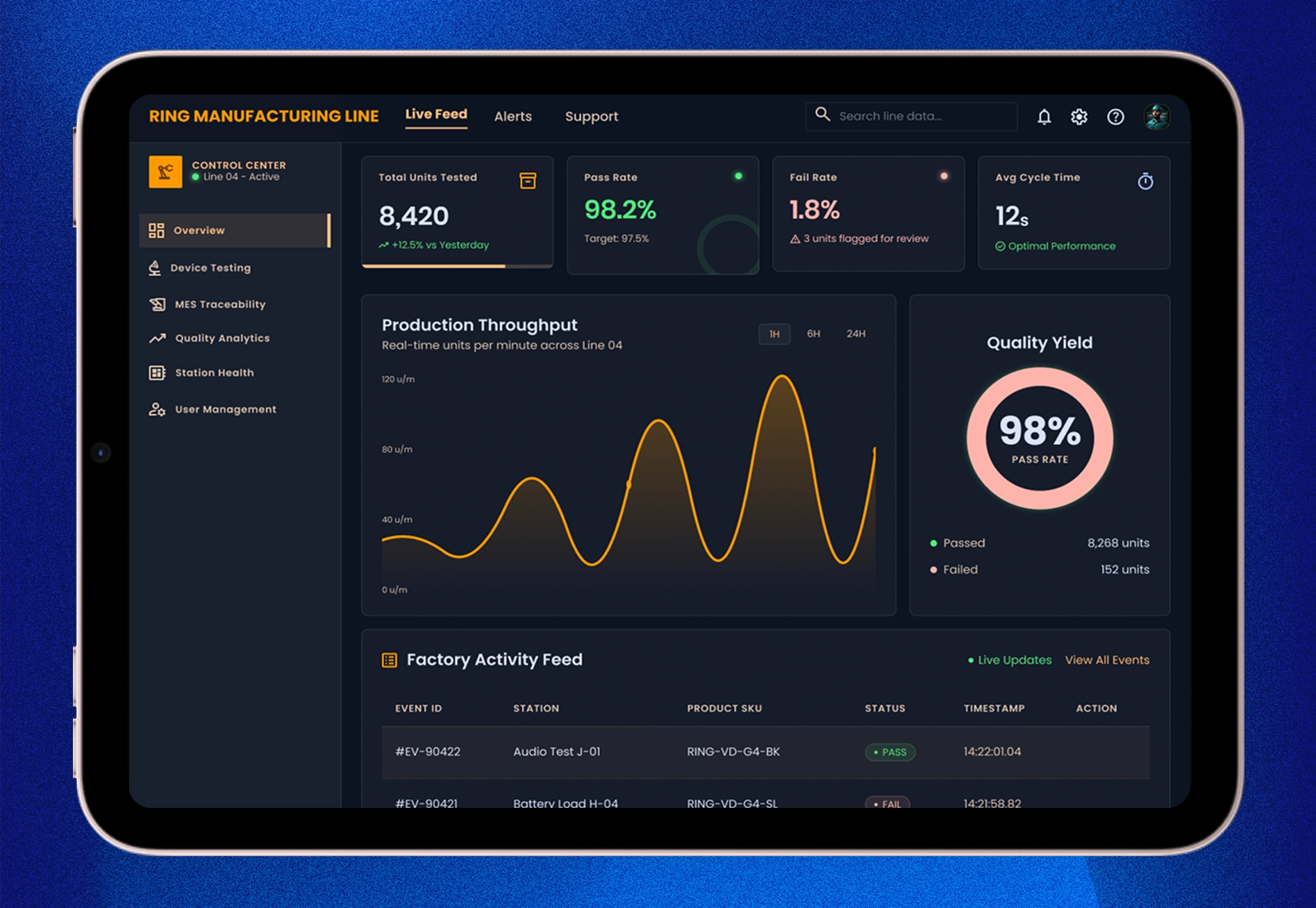Click the 8,420 total units value
Viewport: 1316px width, 908px height.
click(x=414, y=216)
